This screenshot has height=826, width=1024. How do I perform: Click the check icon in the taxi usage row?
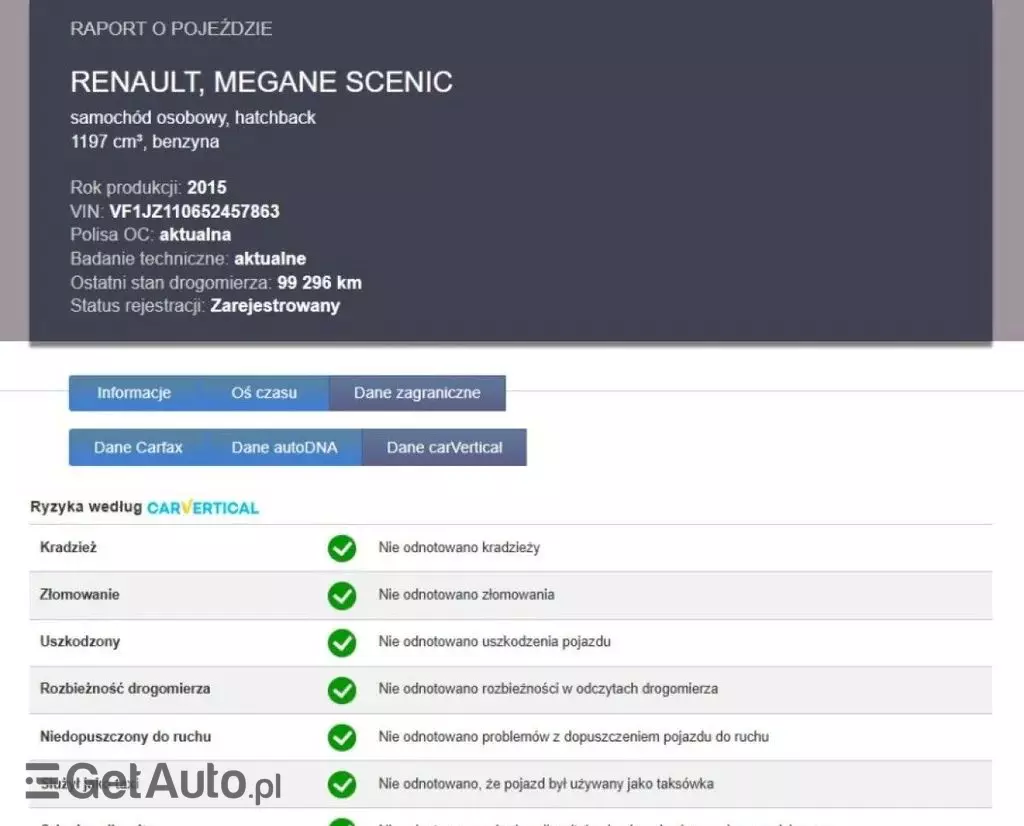click(x=342, y=784)
